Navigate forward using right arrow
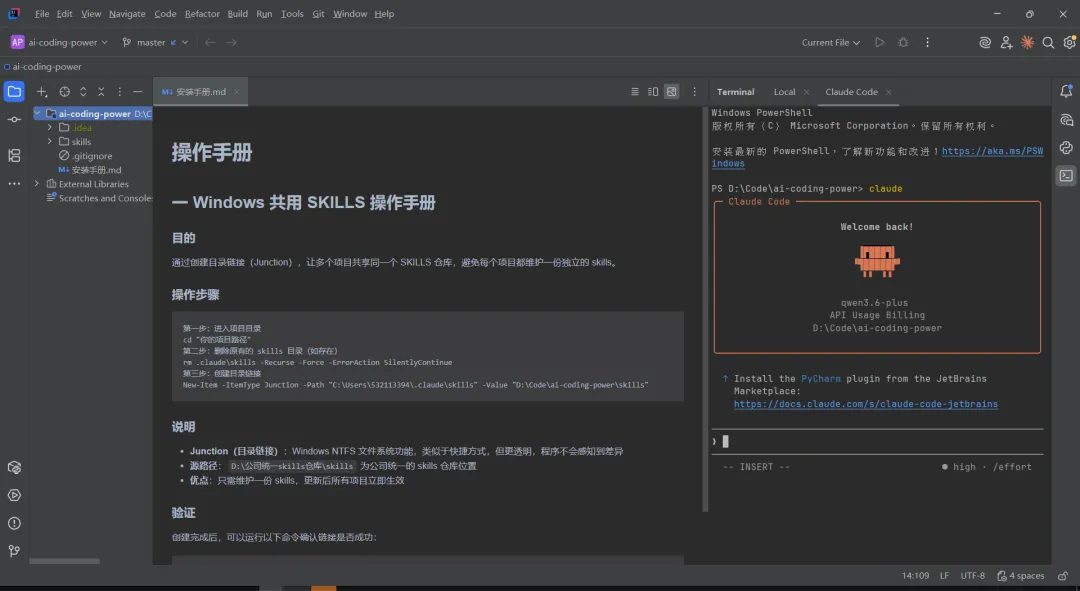The image size is (1080, 591). pos(231,43)
